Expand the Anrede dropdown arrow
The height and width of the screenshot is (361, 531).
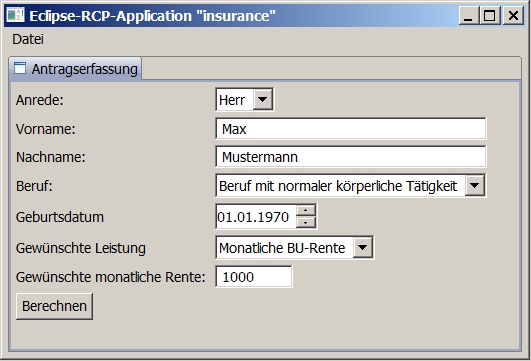click(263, 100)
